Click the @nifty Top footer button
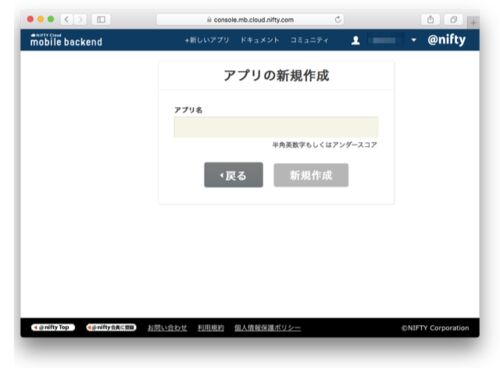This screenshot has height=368, width=500. (x=53, y=327)
